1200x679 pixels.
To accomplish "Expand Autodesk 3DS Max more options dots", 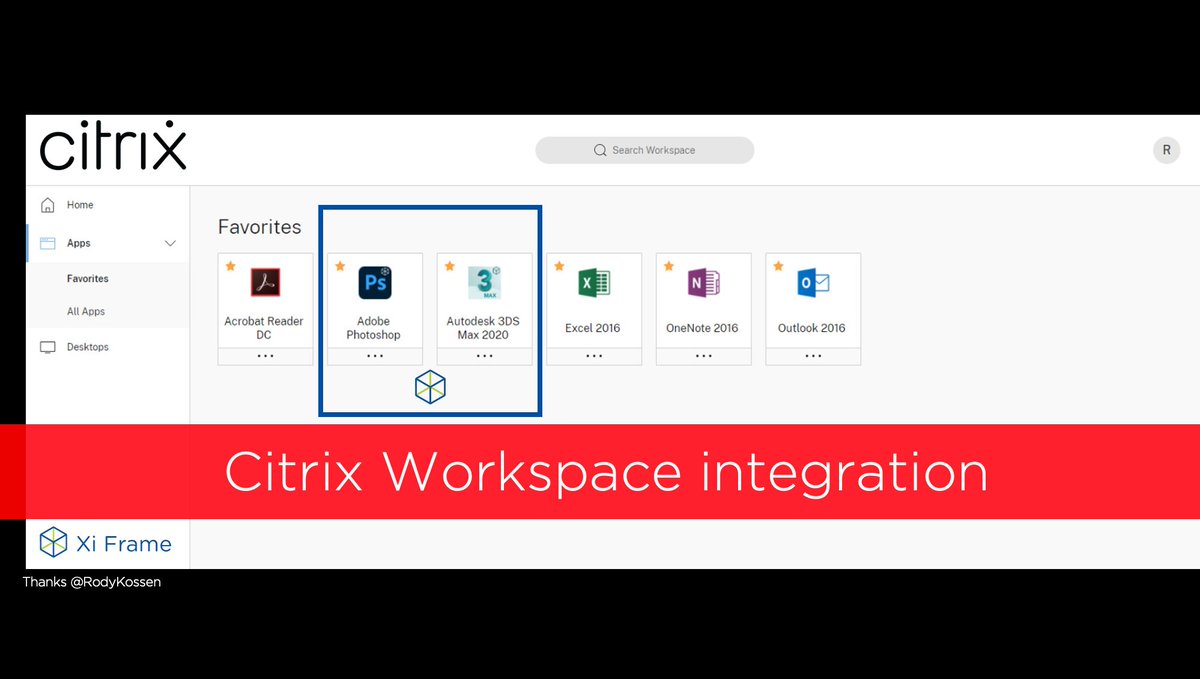I will [x=485, y=356].
